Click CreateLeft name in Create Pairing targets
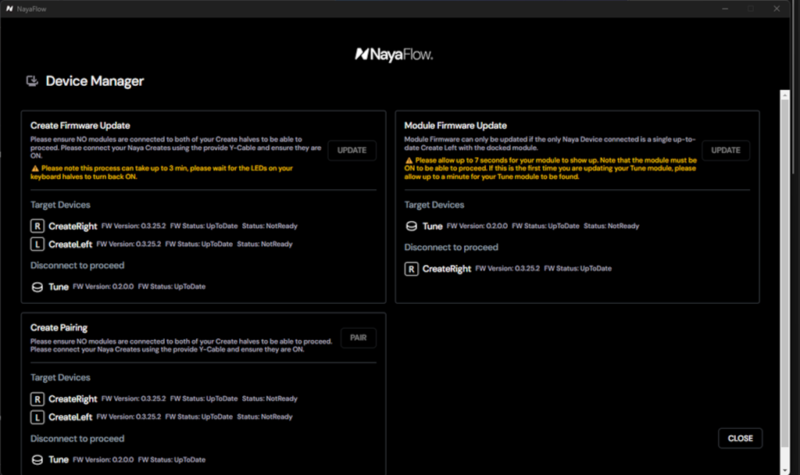Viewport: 800px width, 475px height. [70, 417]
